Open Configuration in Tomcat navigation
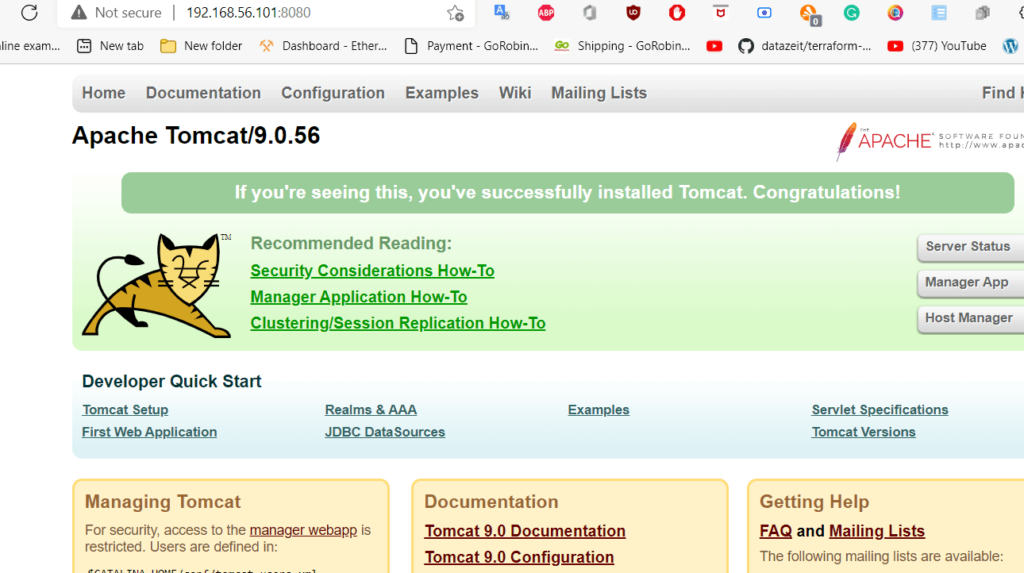The height and width of the screenshot is (573, 1024). pos(333,93)
